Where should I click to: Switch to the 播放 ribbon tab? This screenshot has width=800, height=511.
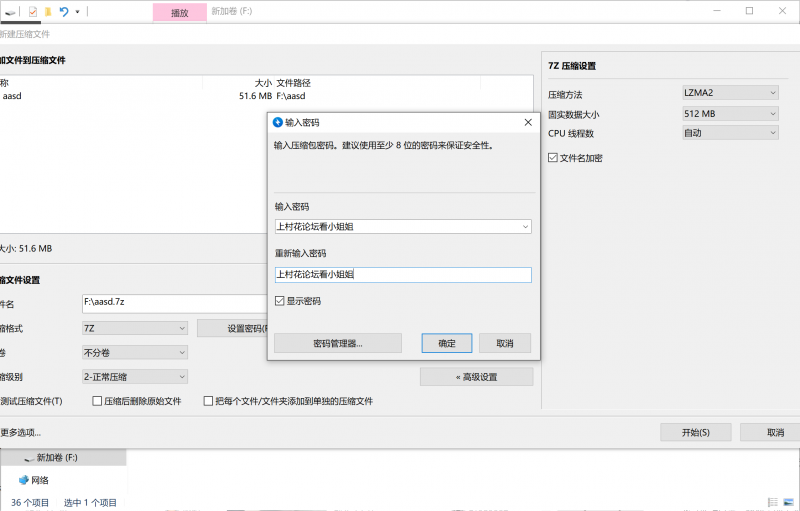pyautogui.click(x=180, y=13)
